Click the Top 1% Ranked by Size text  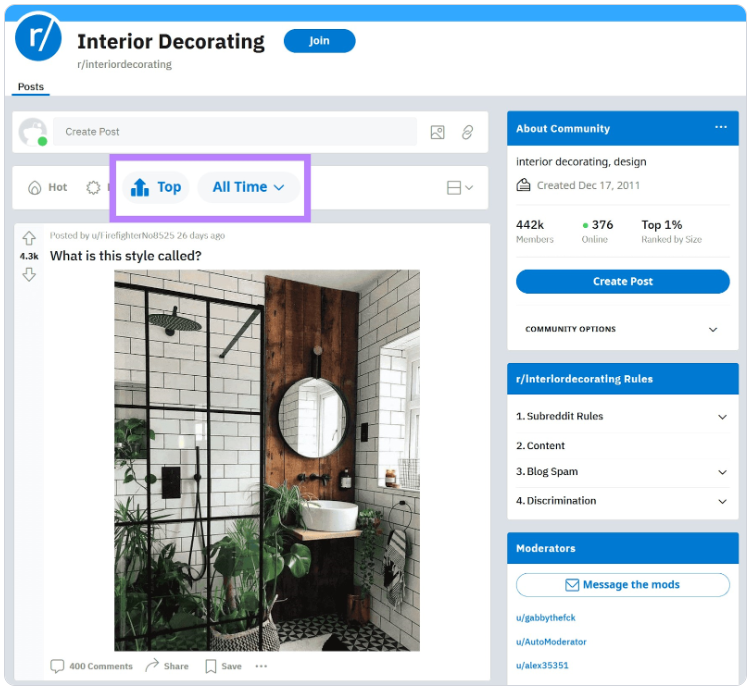(x=671, y=231)
